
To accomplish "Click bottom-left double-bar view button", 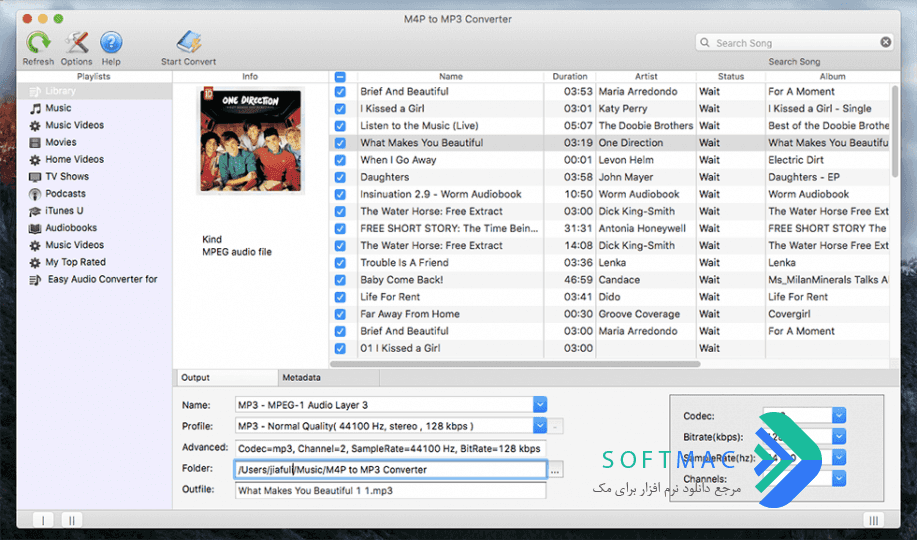I will [71, 520].
